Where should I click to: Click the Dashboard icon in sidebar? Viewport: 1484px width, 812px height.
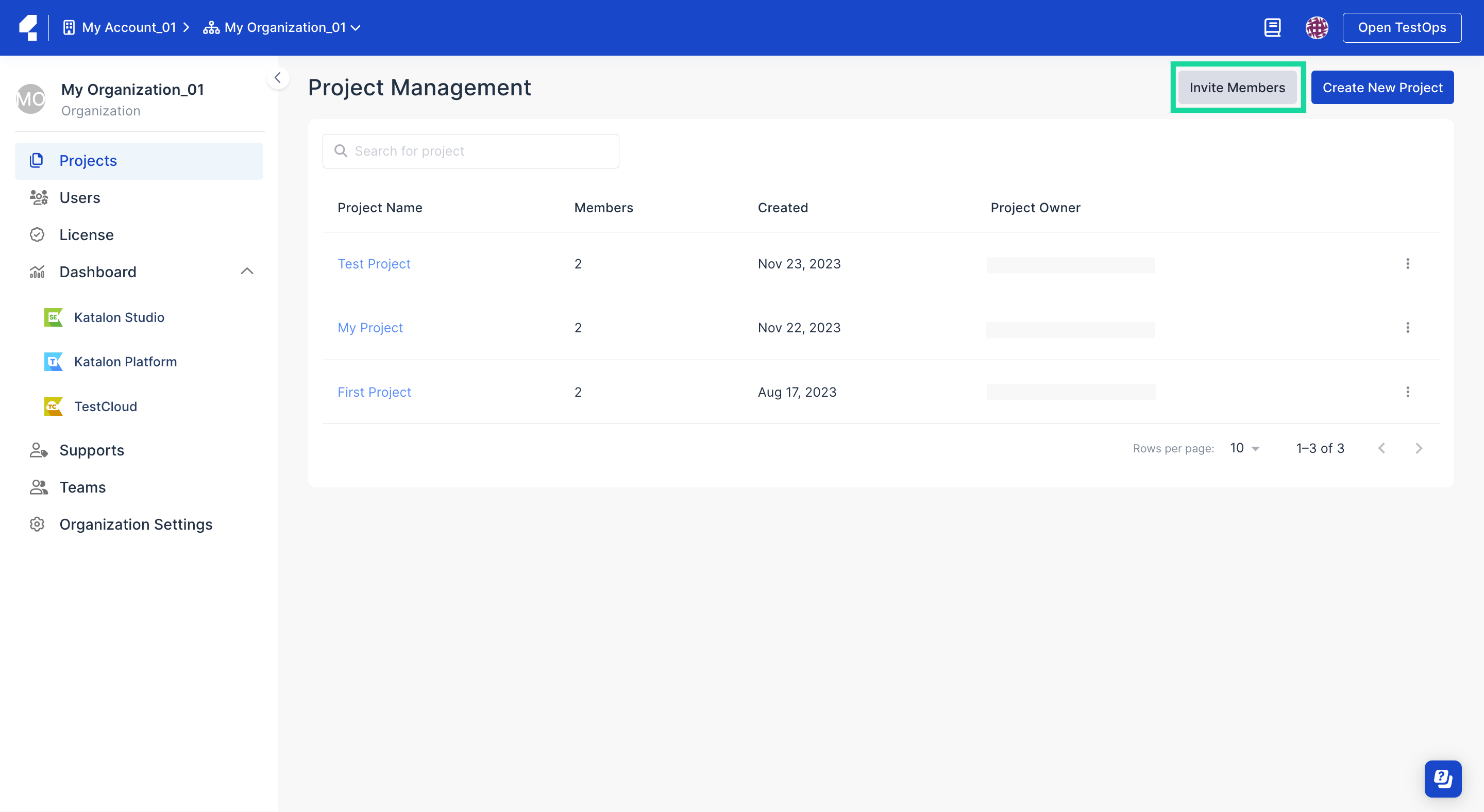point(38,271)
